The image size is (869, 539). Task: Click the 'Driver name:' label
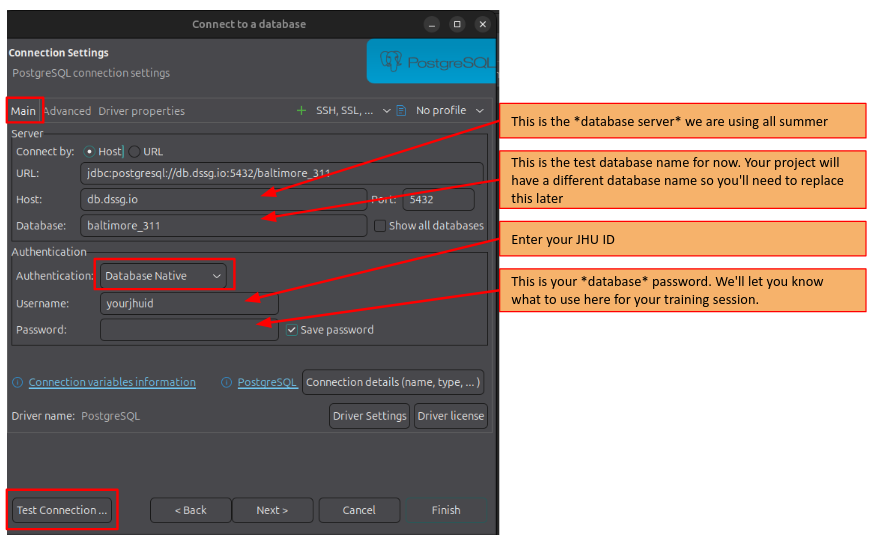43,416
